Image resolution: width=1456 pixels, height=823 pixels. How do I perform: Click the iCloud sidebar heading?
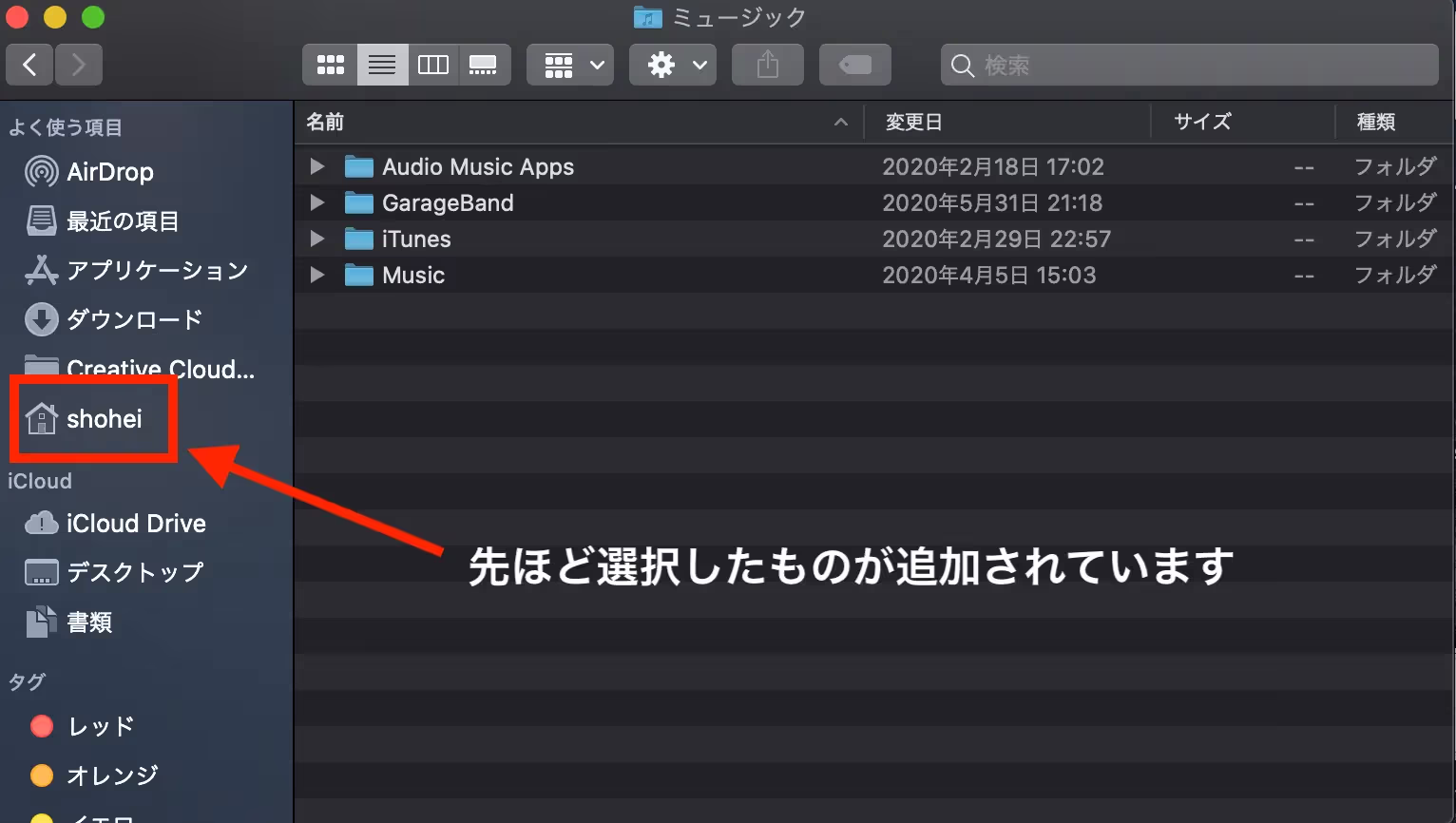40,481
